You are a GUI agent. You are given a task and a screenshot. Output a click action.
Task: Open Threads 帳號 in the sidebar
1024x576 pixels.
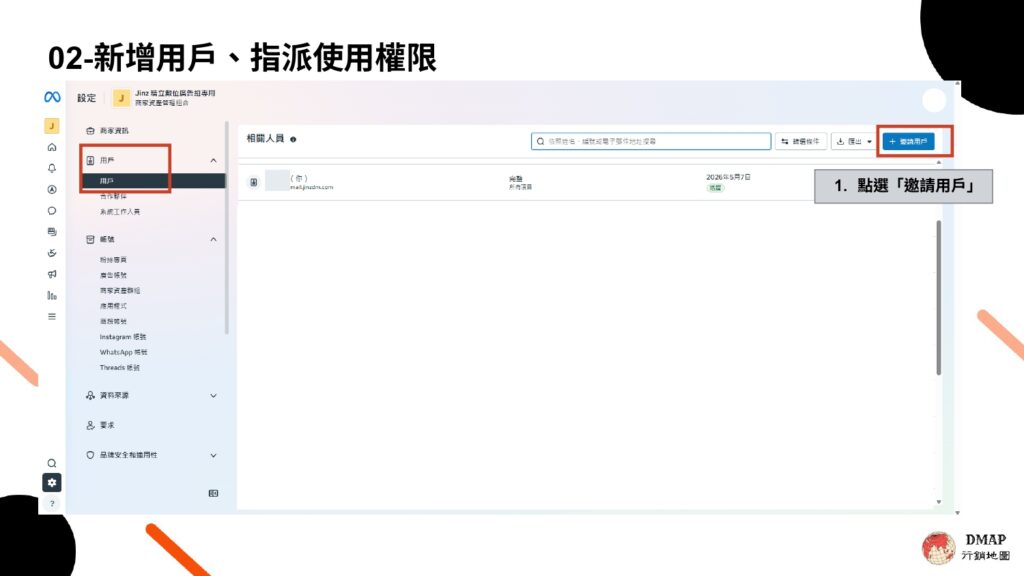point(120,368)
